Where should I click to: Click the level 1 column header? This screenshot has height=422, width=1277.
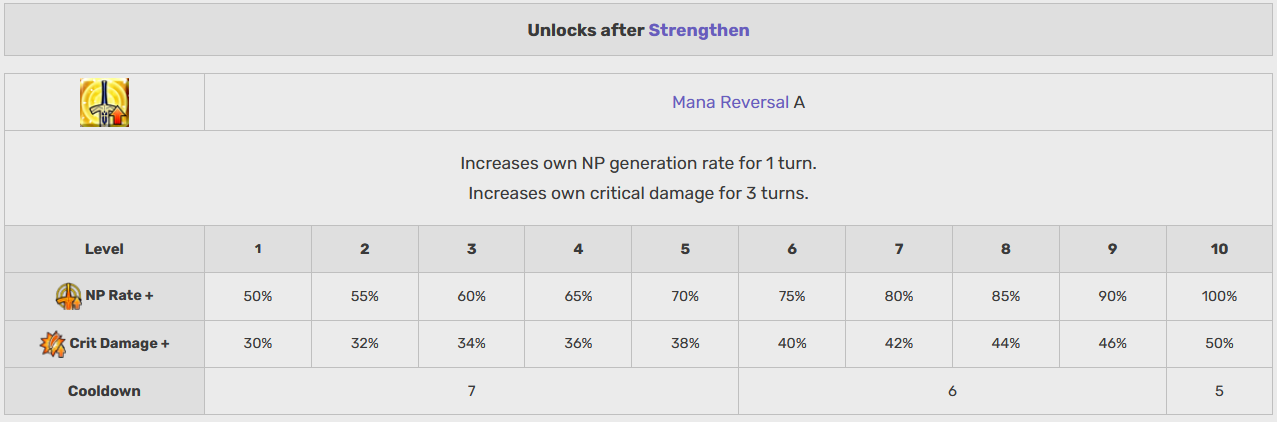(x=258, y=249)
